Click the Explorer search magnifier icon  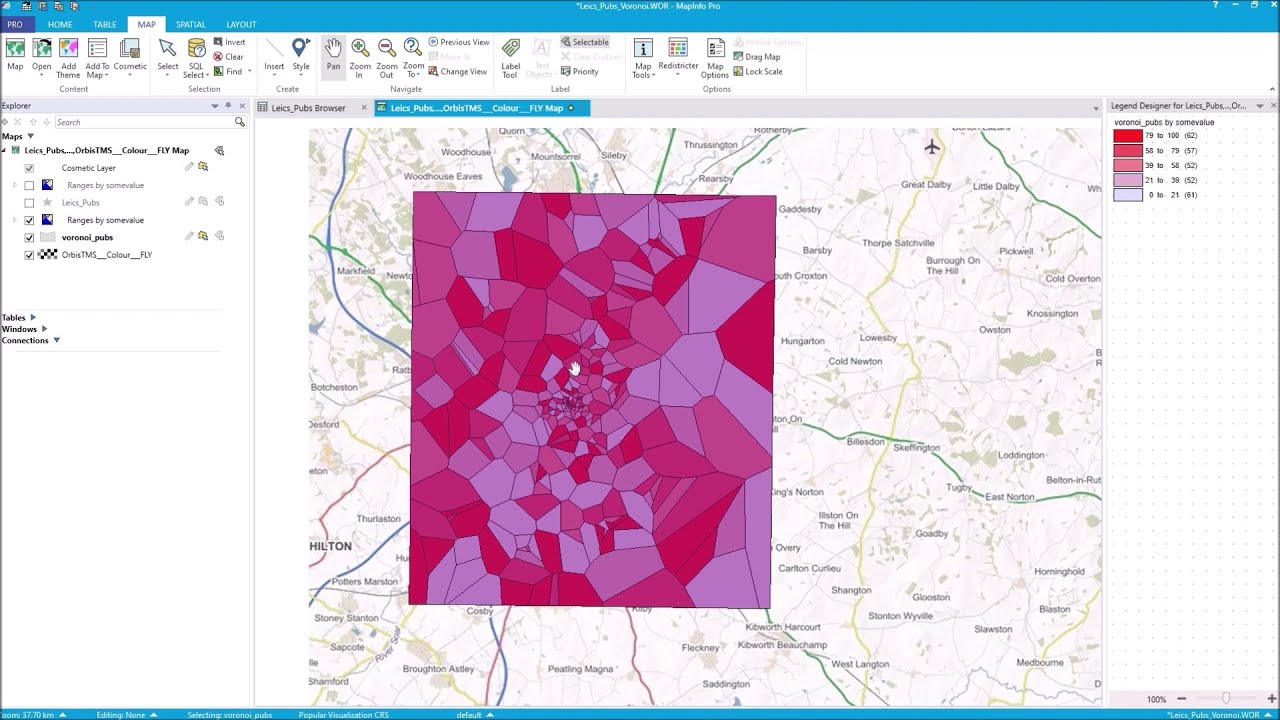tap(240, 122)
